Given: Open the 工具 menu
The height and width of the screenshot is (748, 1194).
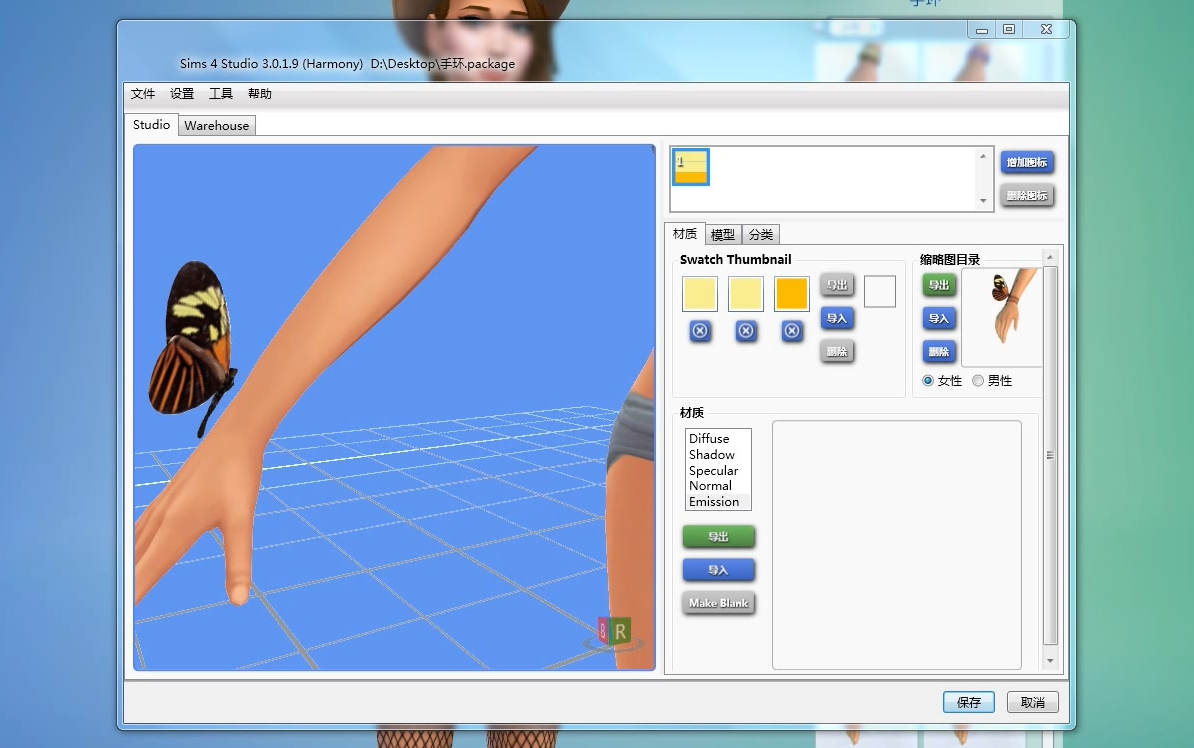Looking at the screenshot, I should click(x=221, y=94).
